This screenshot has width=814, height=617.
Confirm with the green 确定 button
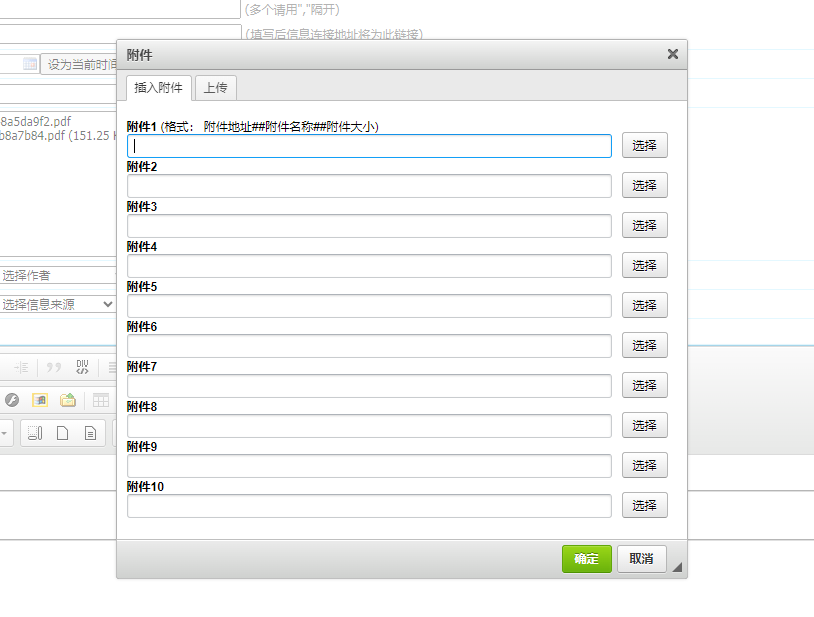tap(587, 559)
